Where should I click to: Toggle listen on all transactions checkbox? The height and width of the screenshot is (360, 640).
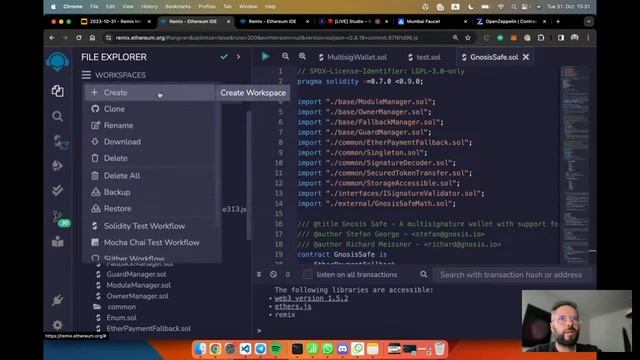coord(308,275)
